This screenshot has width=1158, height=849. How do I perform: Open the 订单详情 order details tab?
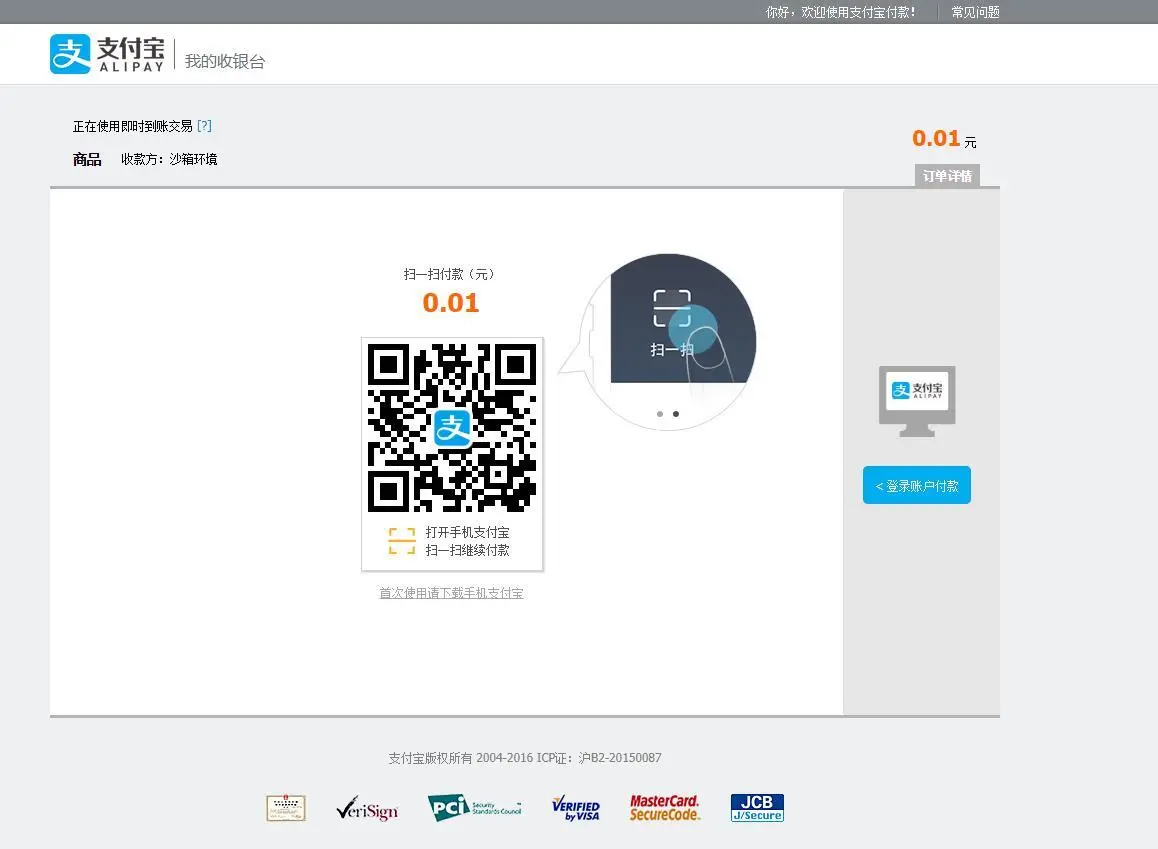point(947,176)
